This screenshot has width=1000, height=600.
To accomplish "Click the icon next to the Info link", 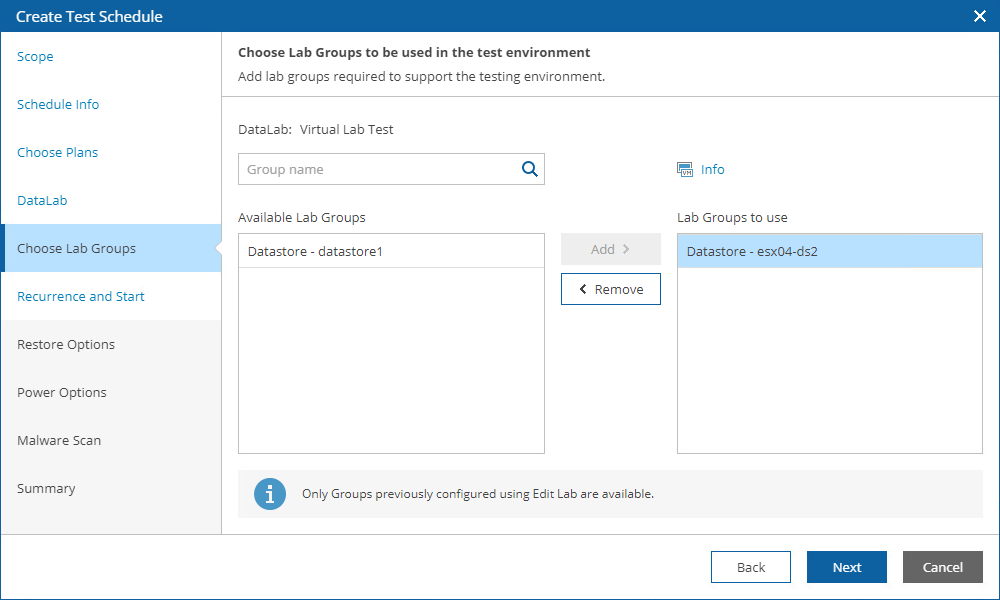I will click(x=685, y=169).
